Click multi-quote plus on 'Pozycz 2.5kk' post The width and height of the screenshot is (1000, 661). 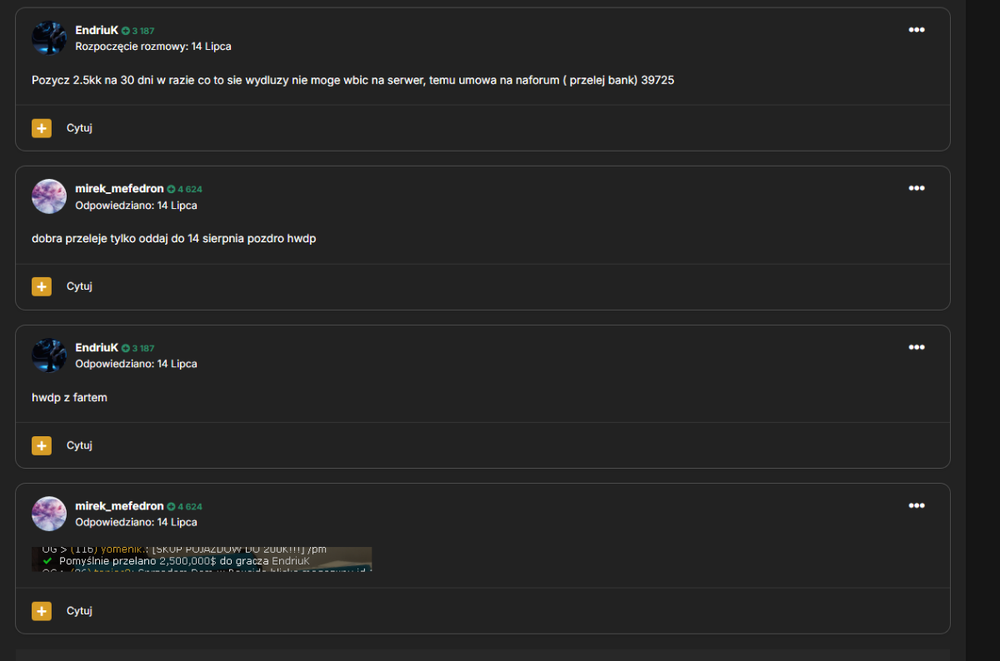click(41, 128)
